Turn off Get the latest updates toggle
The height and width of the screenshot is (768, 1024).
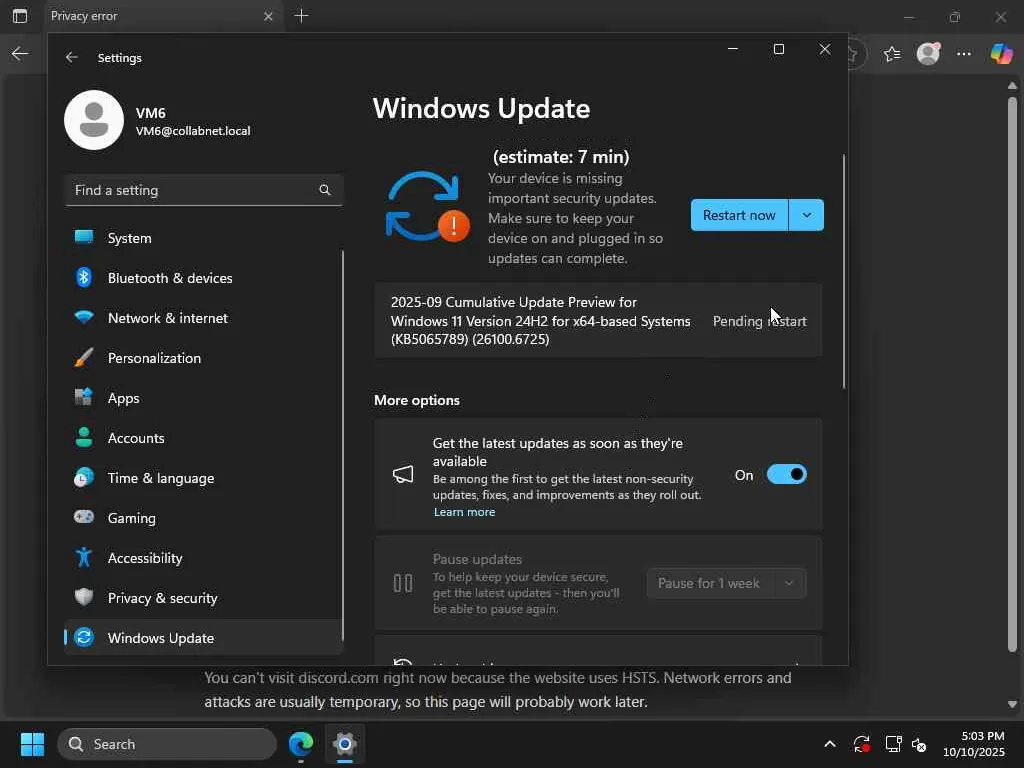[786, 475]
